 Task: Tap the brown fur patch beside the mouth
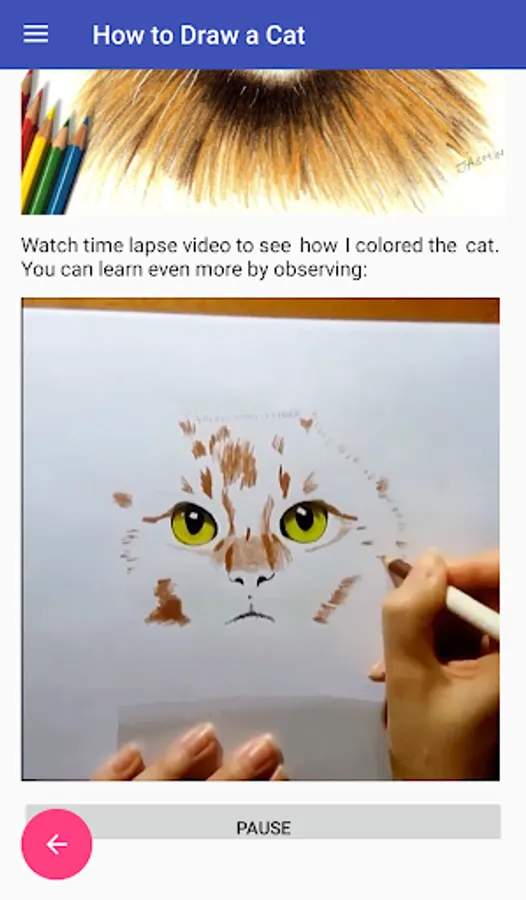[167, 603]
